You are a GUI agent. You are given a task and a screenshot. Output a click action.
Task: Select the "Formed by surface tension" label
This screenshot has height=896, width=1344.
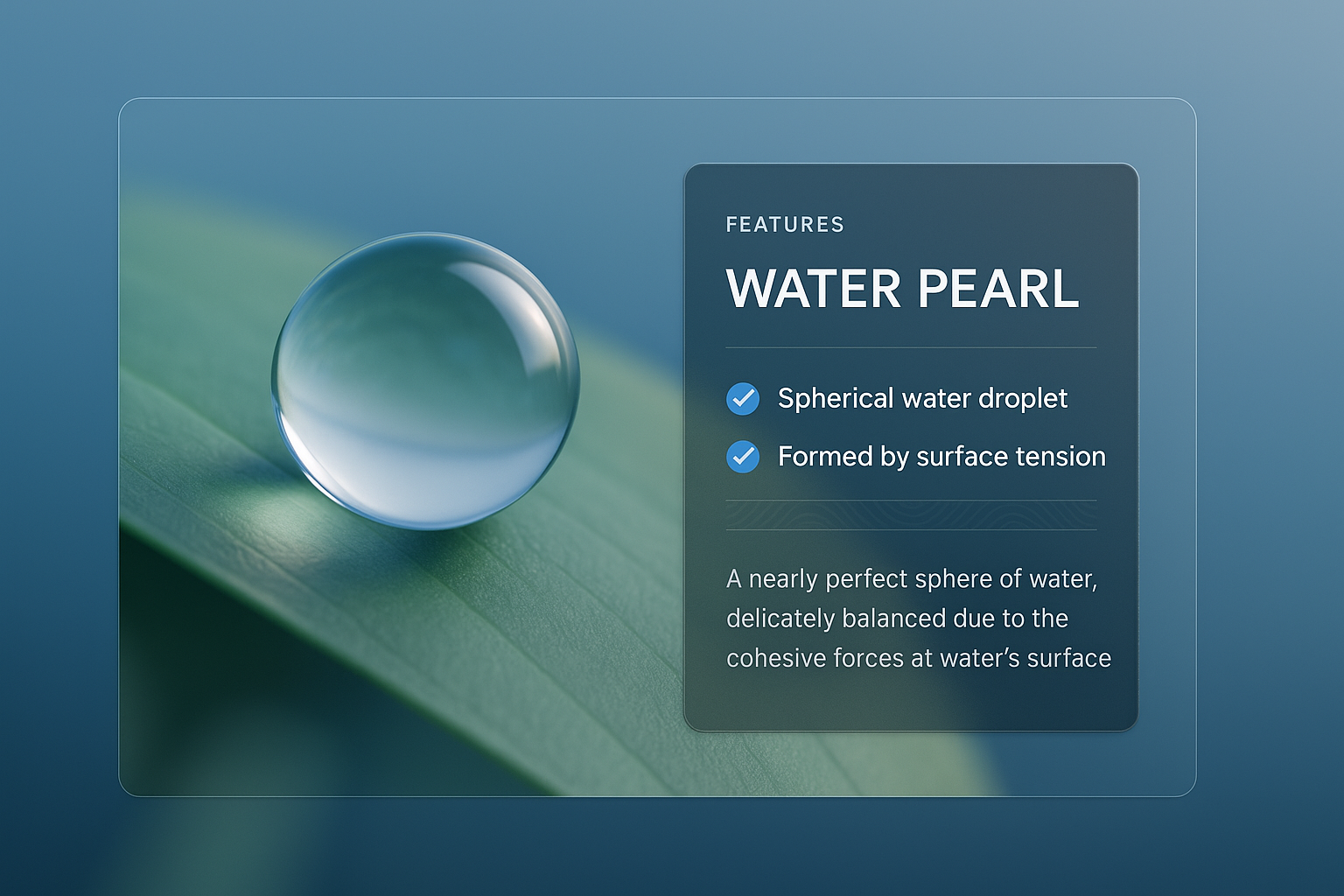[x=941, y=457]
